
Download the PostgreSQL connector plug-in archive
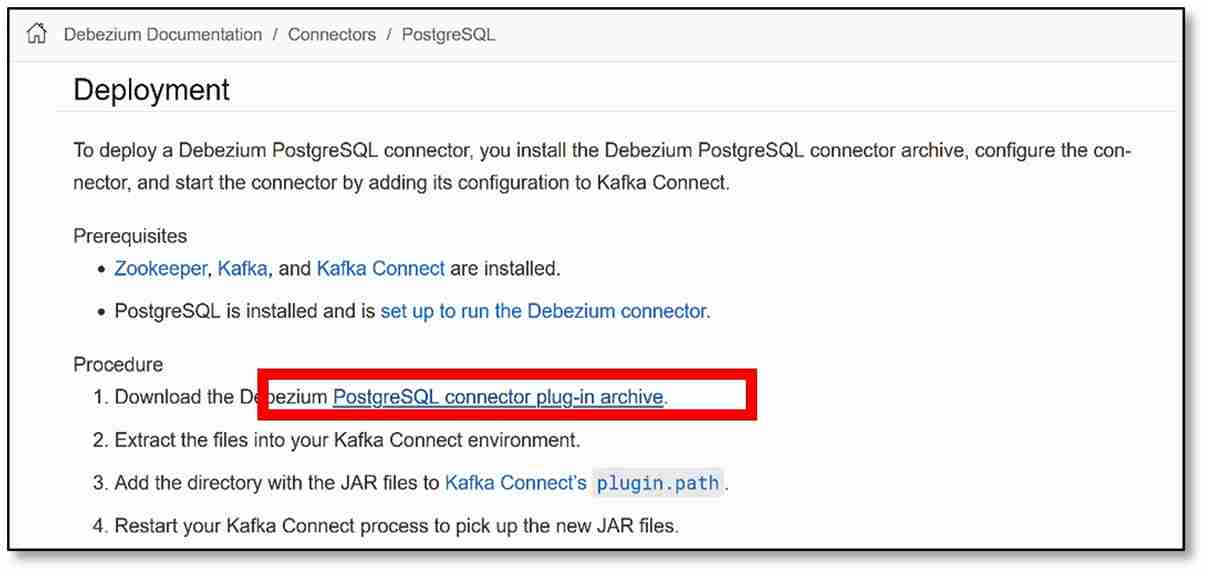[497, 397]
